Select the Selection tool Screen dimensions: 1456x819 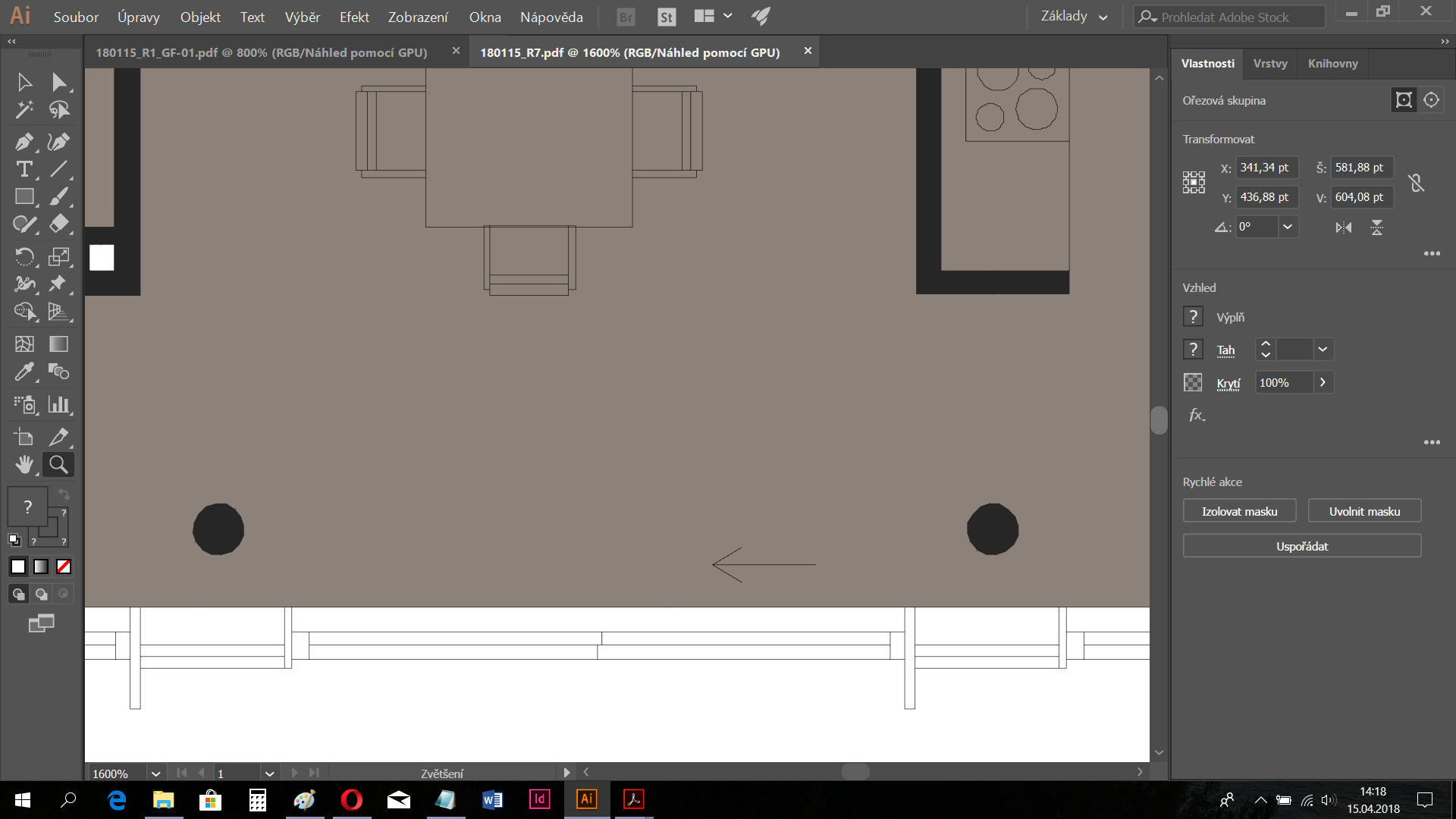[24, 82]
